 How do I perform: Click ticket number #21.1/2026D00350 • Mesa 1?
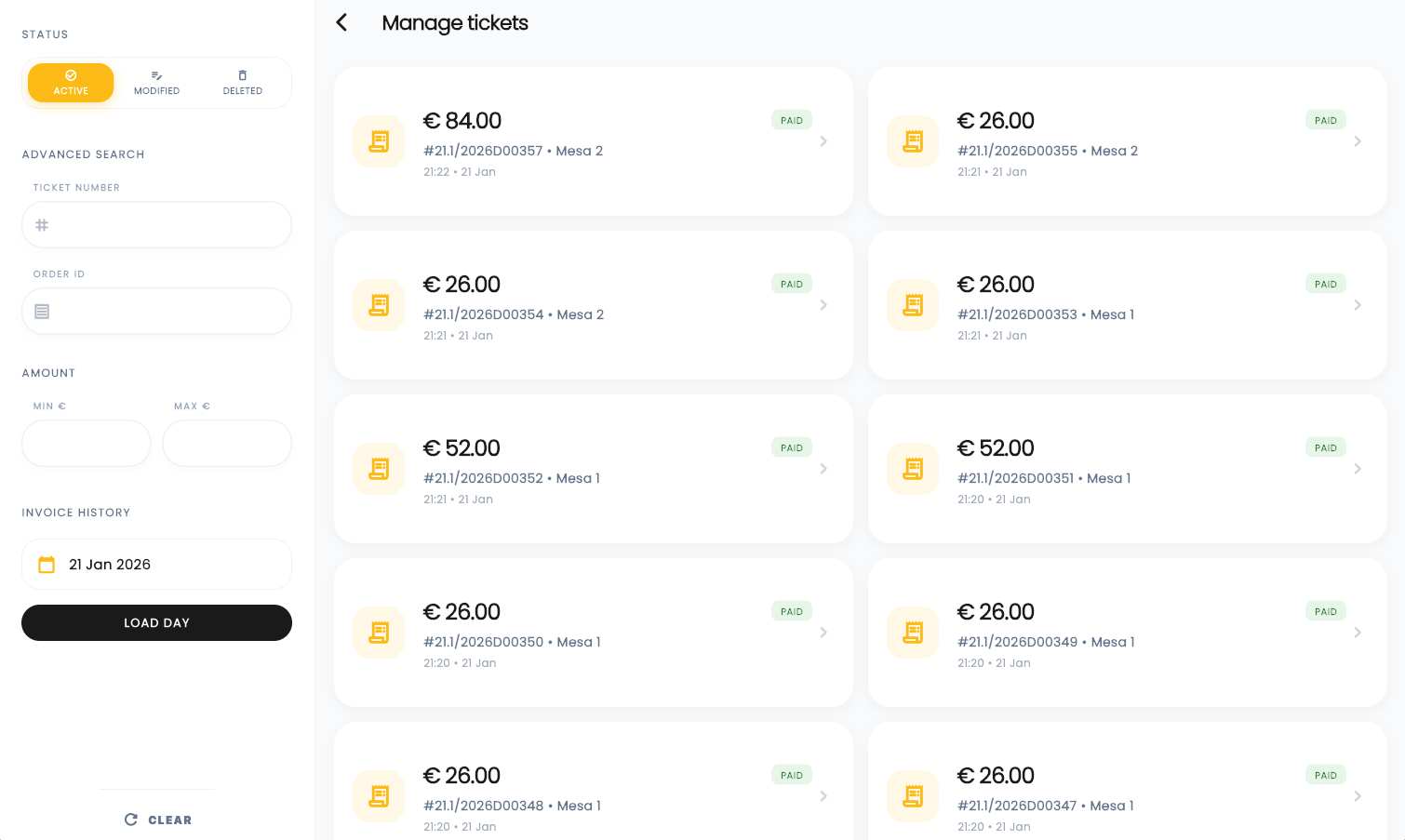512,642
